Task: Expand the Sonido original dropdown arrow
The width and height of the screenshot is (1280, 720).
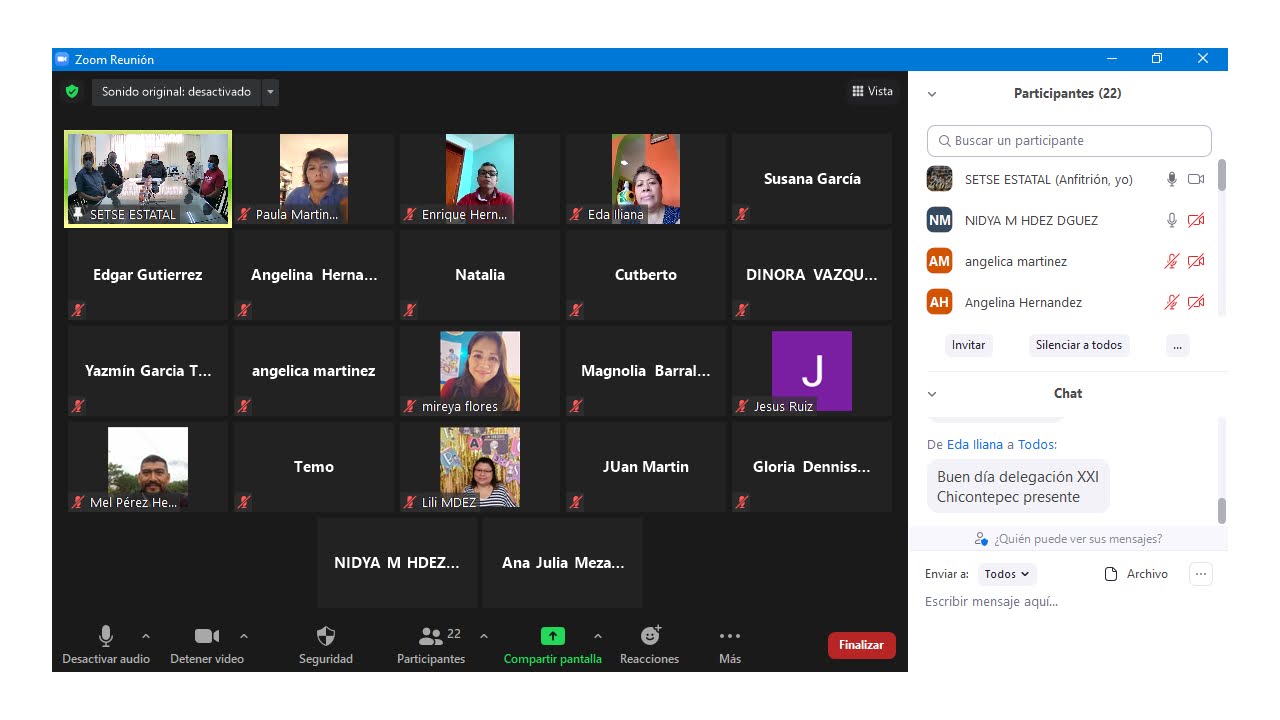Action: click(270, 92)
